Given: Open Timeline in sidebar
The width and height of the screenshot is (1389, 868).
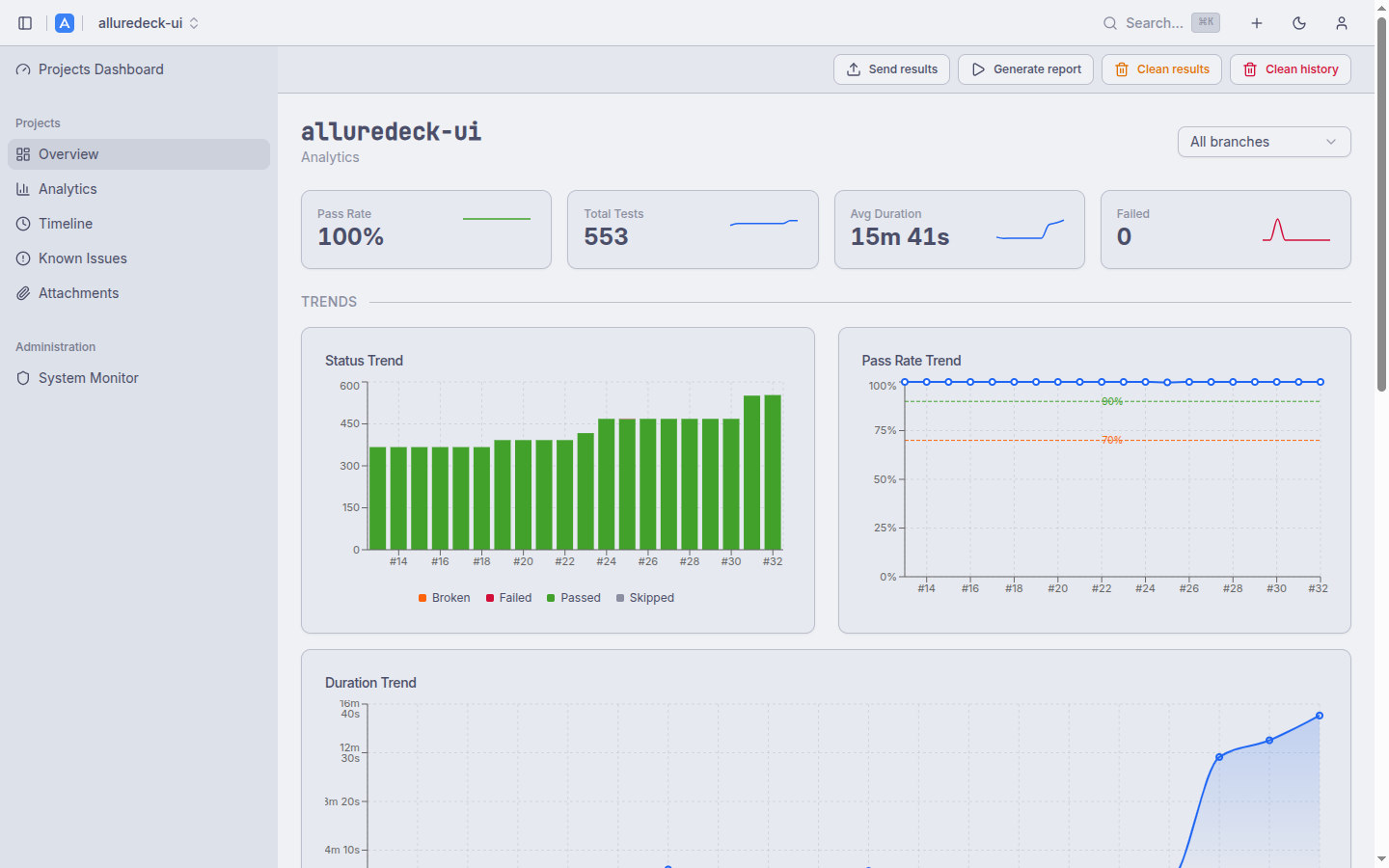Looking at the screenshot, I should (139, 224).
